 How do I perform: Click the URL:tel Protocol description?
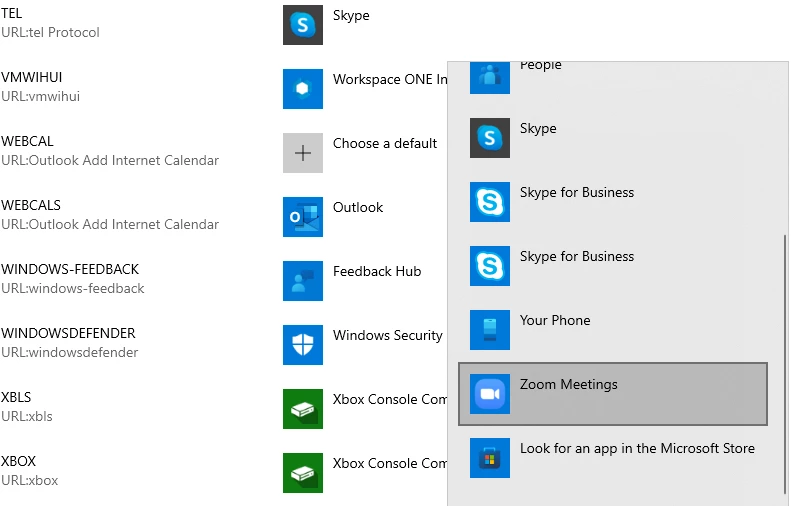tap(50, 33)
